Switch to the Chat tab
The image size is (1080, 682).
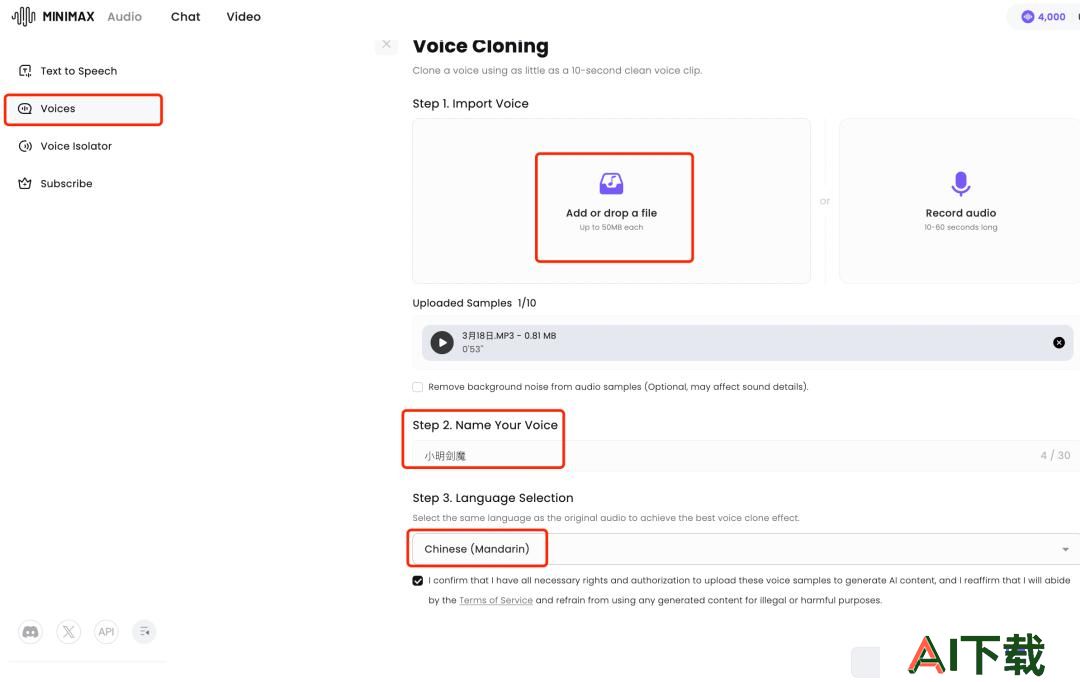pos(185,17)
